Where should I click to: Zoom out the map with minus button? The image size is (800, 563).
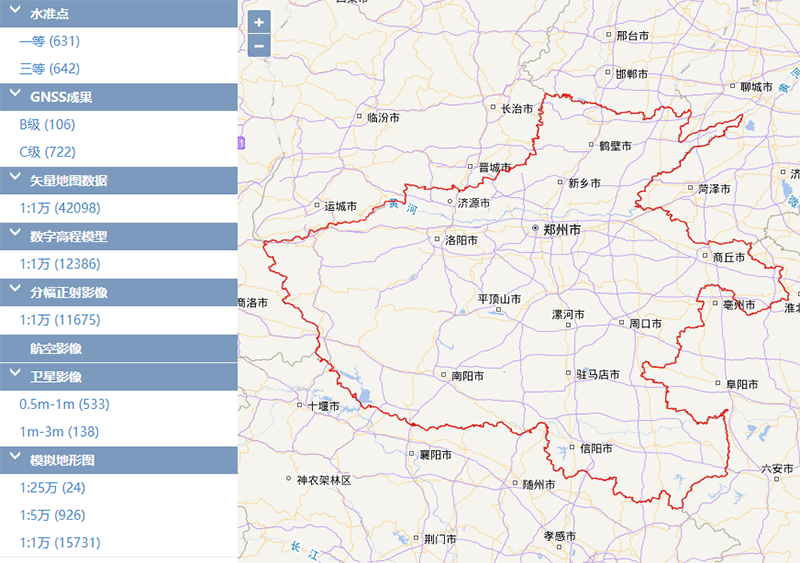click(259, 46)
